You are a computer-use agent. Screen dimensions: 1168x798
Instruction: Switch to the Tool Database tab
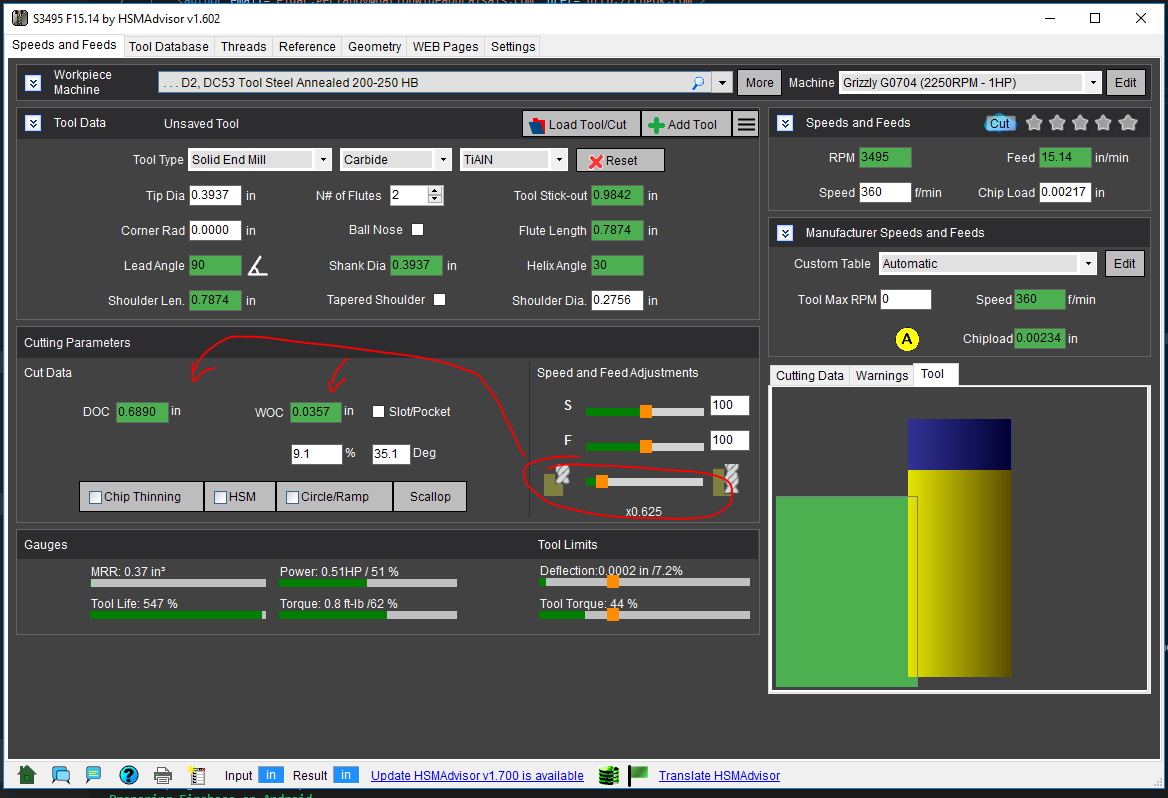pyautogui.click(x=169, y=46)
